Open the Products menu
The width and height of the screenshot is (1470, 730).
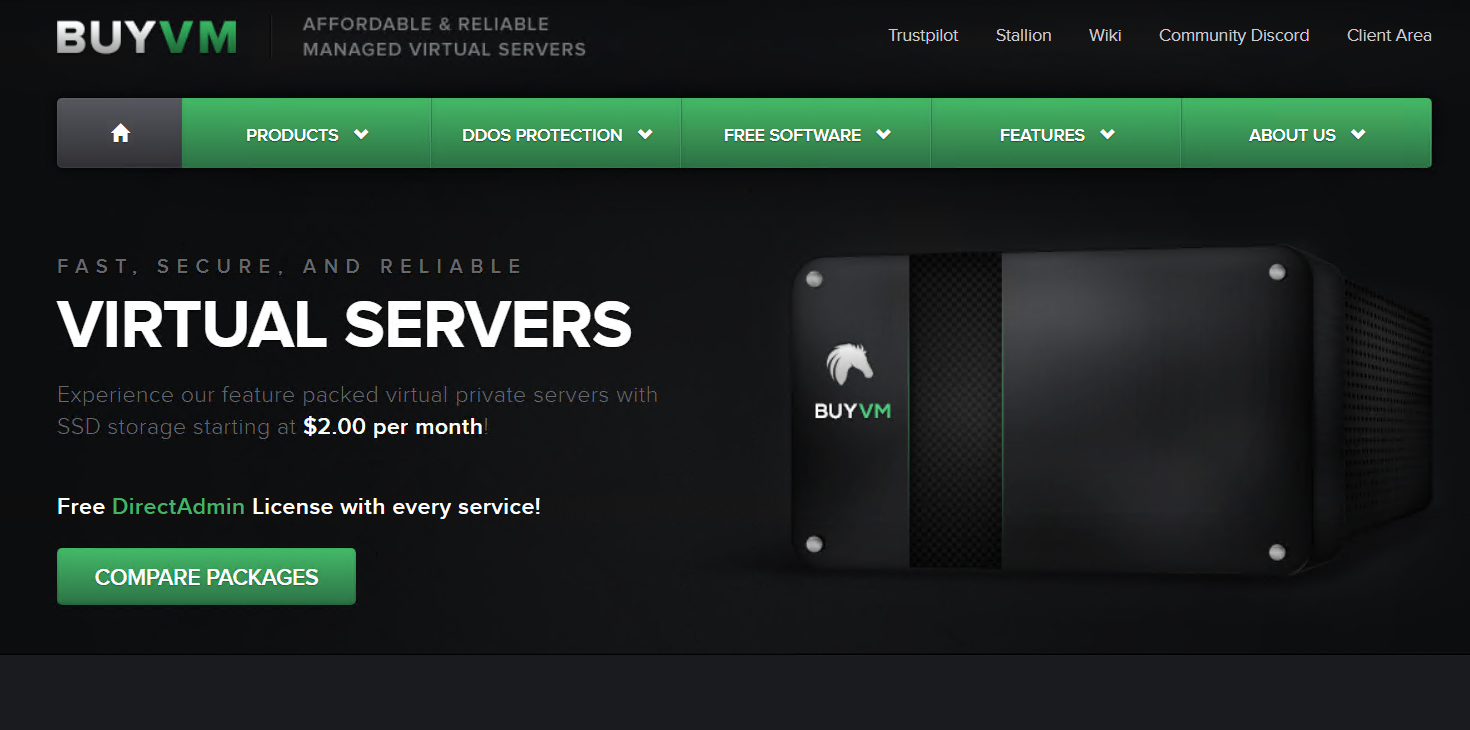pos(307,134)
